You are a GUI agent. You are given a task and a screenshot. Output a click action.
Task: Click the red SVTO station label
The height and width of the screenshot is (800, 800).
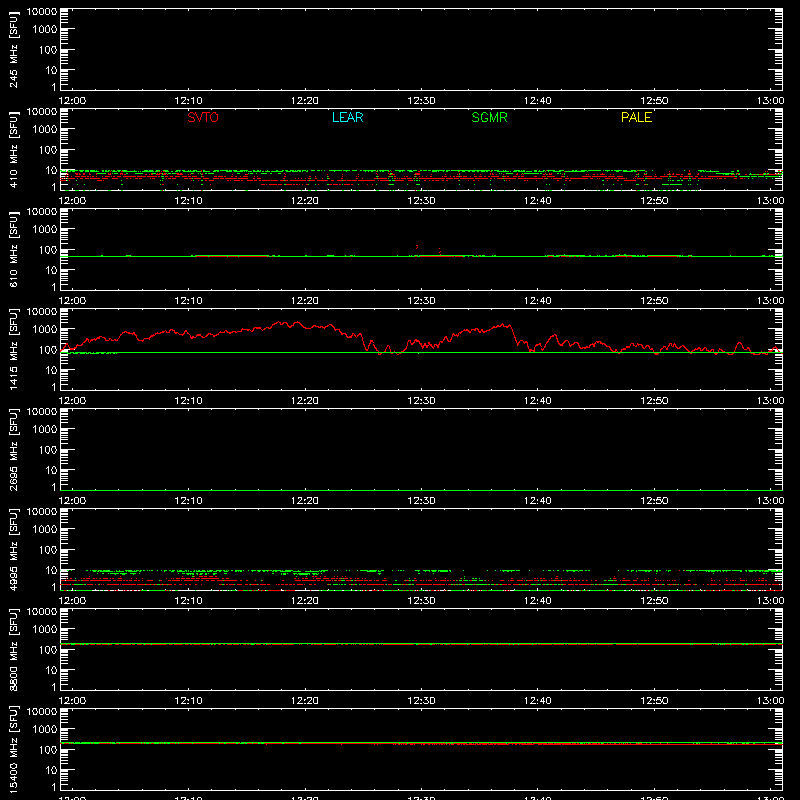tap(203, 117)
